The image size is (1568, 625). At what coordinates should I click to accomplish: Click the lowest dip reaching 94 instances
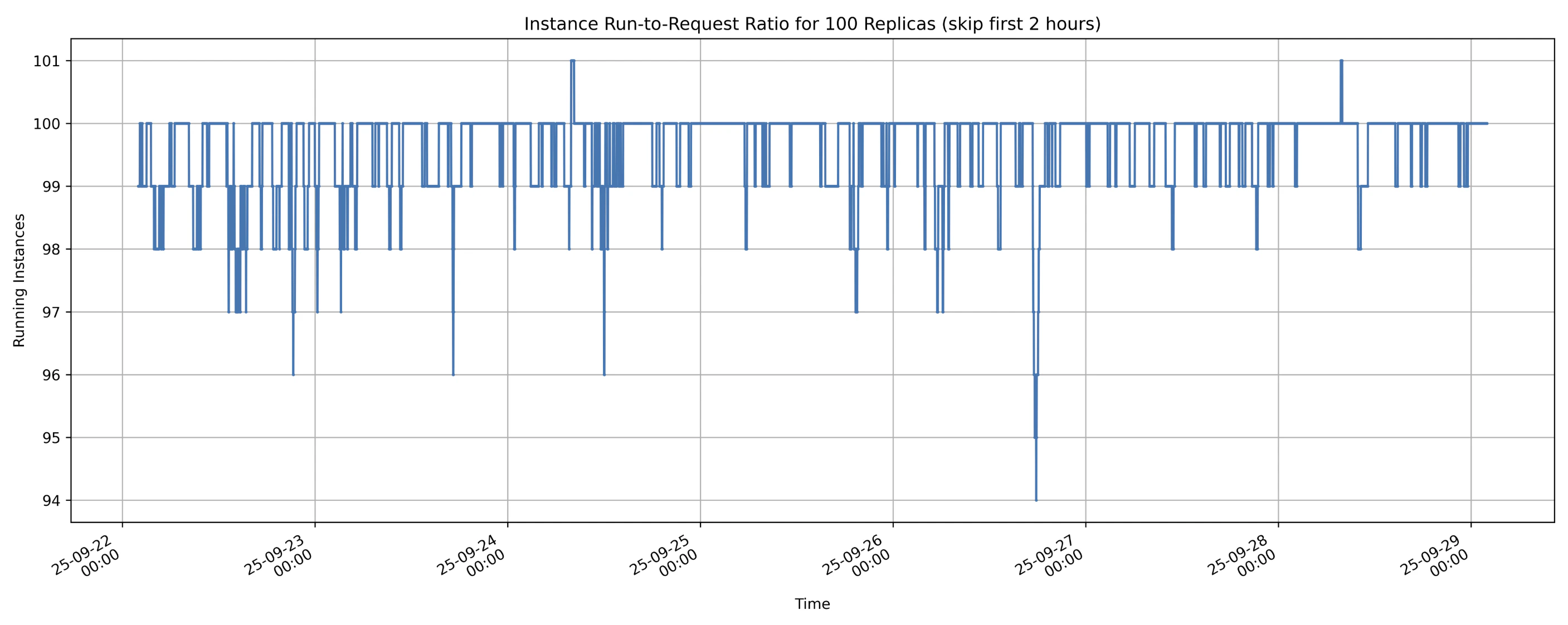pyautogui.click(x=1036, y=499)
